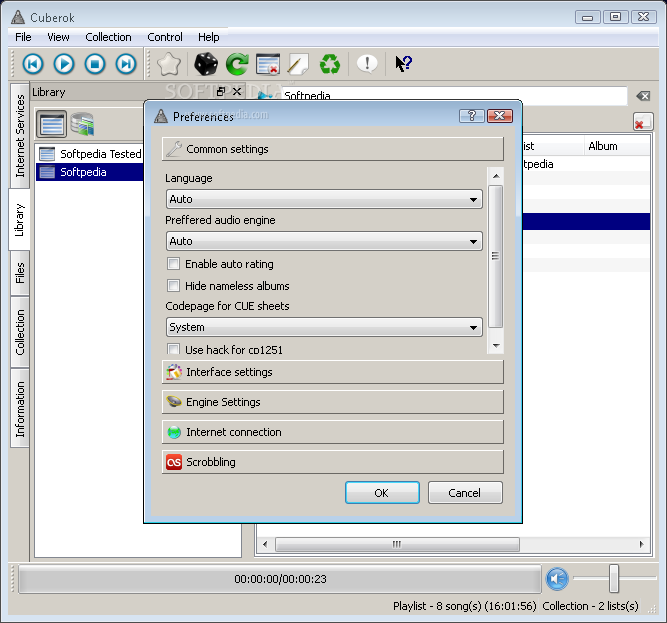The height and width of the screenshot is (623, 667).
Task: Click Cancel in Preferences dialog
Action: 465,493
